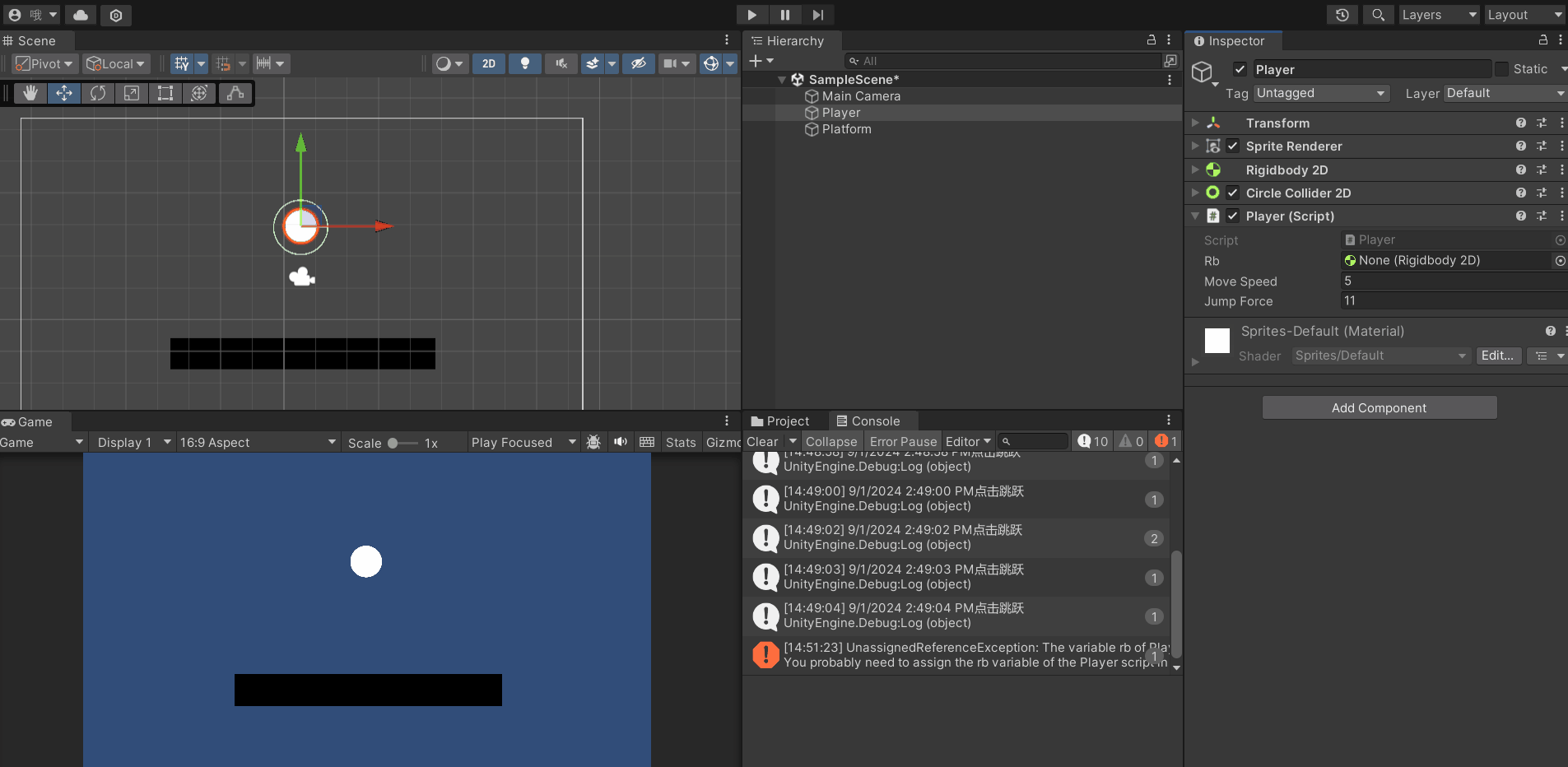
Task: Click the Add Component button
Action: (1379, 407)
